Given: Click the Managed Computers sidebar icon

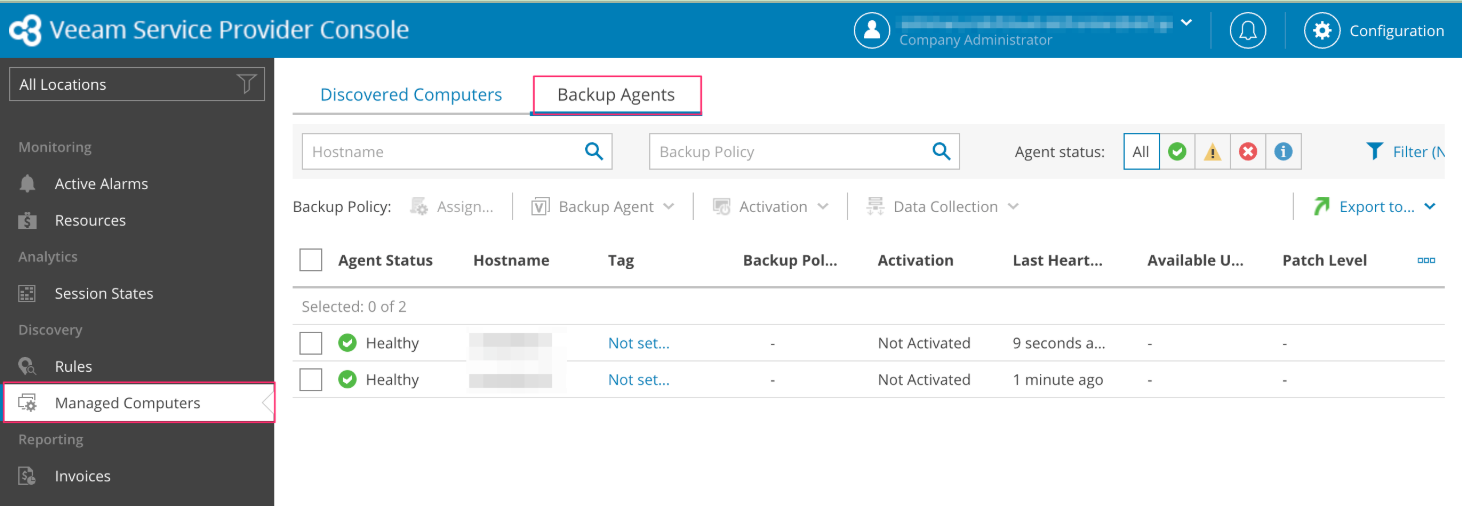Looking at the screenshot, I should point(28,403).
